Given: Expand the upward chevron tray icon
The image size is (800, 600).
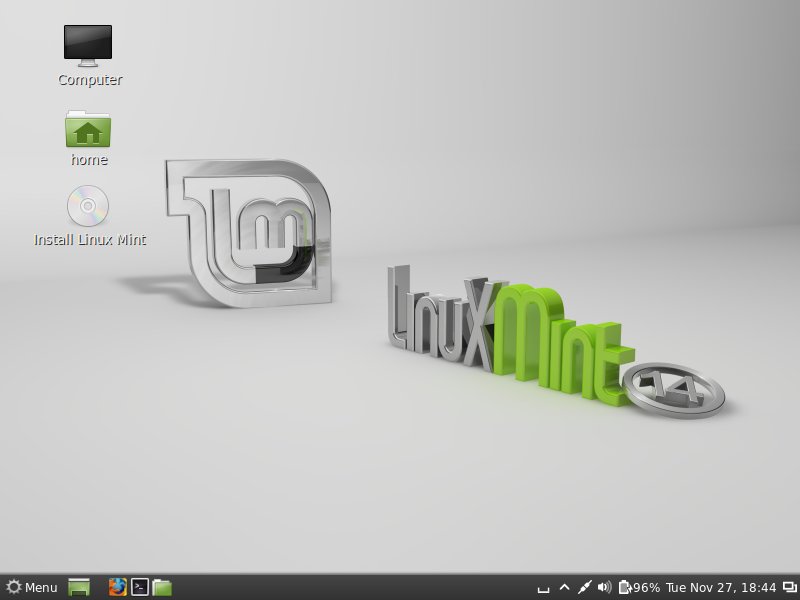Looking at the screenshot, I should click(x=564, y=588).
